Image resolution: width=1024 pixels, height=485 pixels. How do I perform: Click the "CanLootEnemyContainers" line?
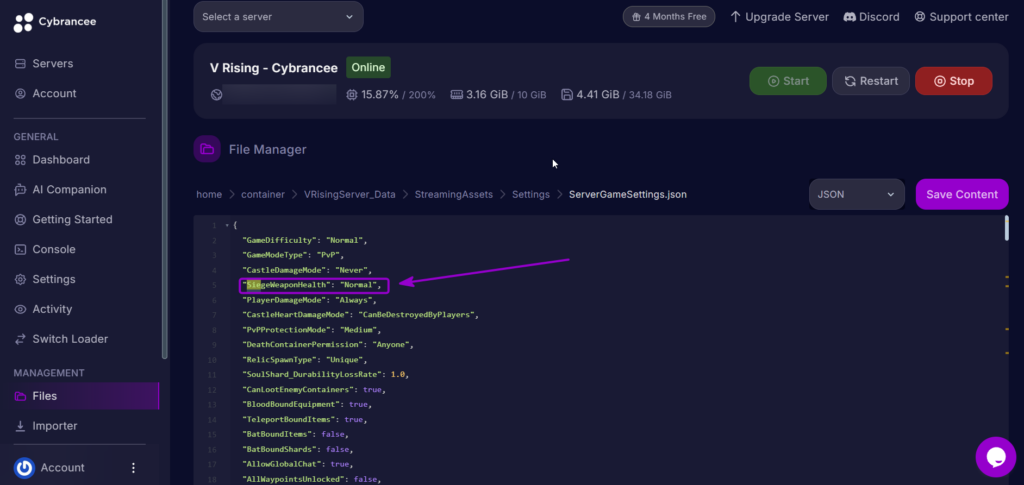tap(314, 390)
